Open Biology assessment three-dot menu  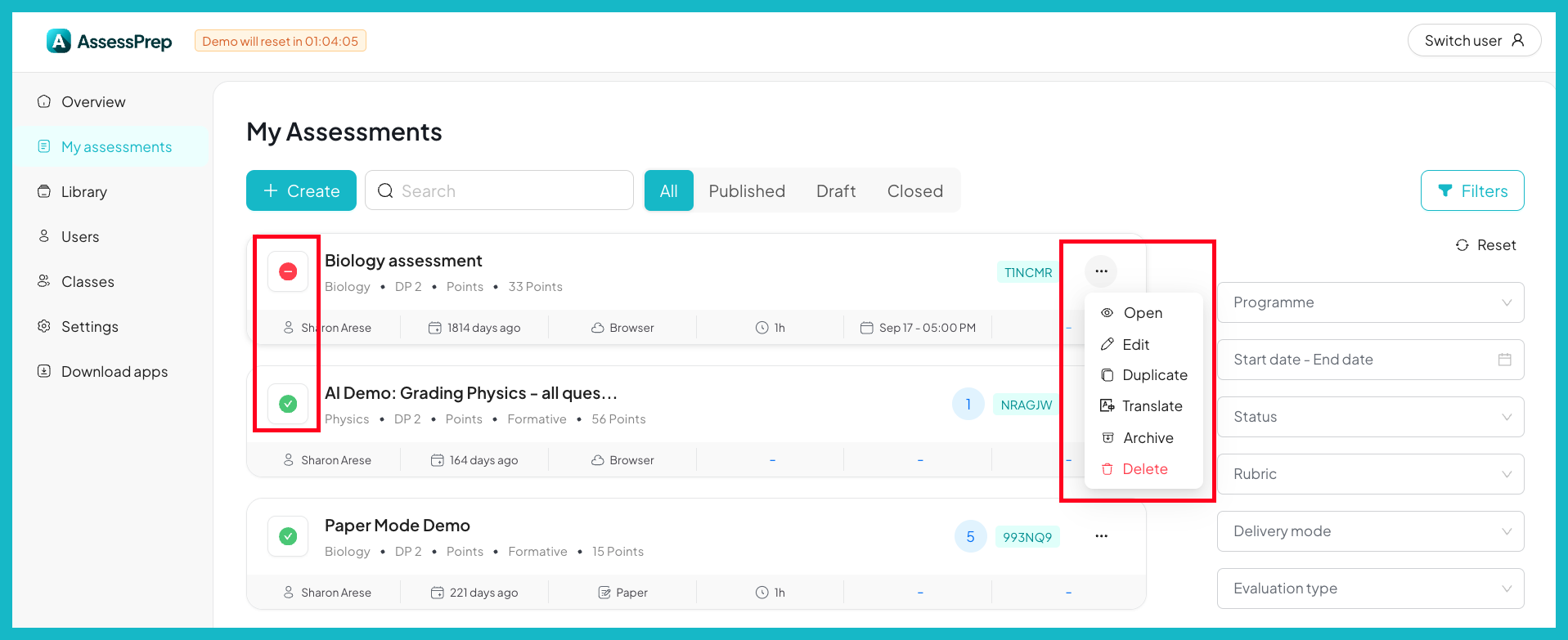[1101, 271]
